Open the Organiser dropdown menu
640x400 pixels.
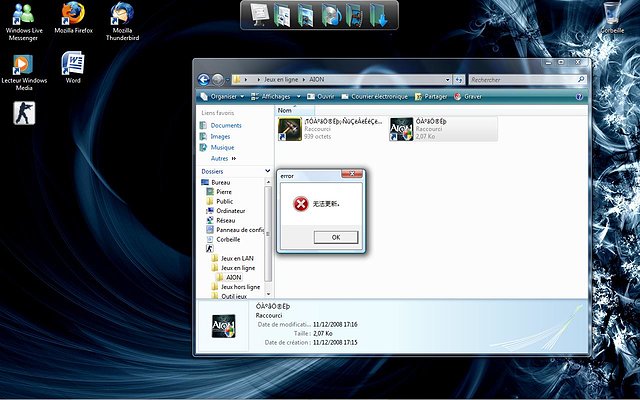click(222, 97)
